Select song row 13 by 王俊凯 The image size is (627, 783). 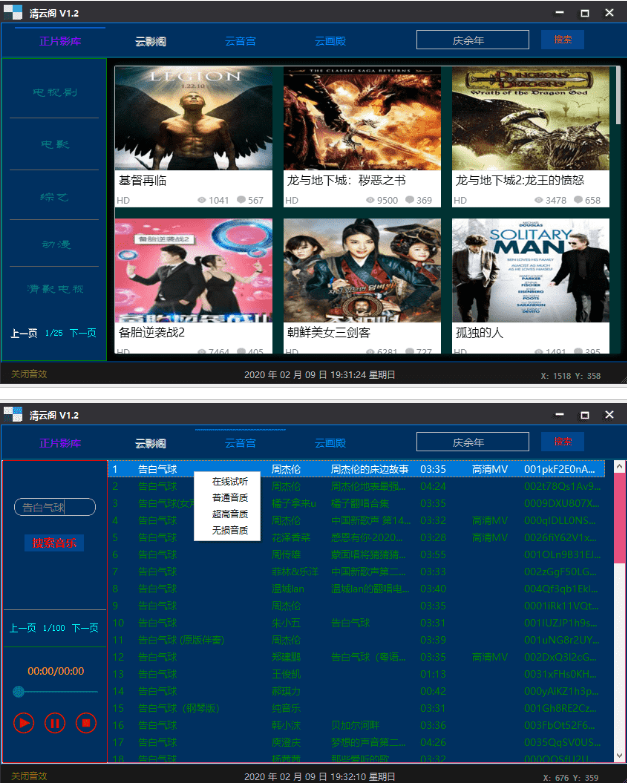point(356,674)
